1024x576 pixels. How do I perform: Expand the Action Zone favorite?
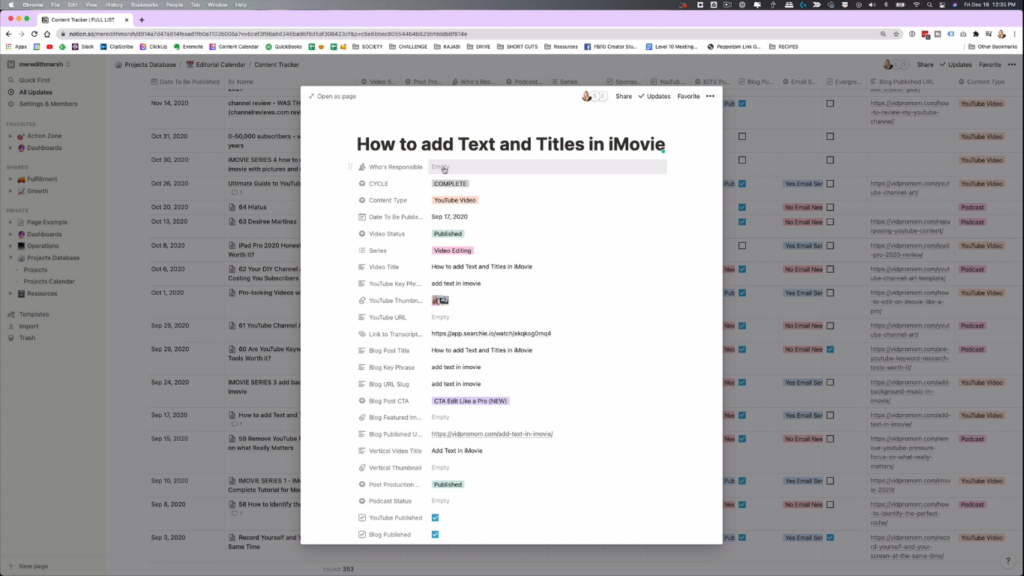point(10,136)
